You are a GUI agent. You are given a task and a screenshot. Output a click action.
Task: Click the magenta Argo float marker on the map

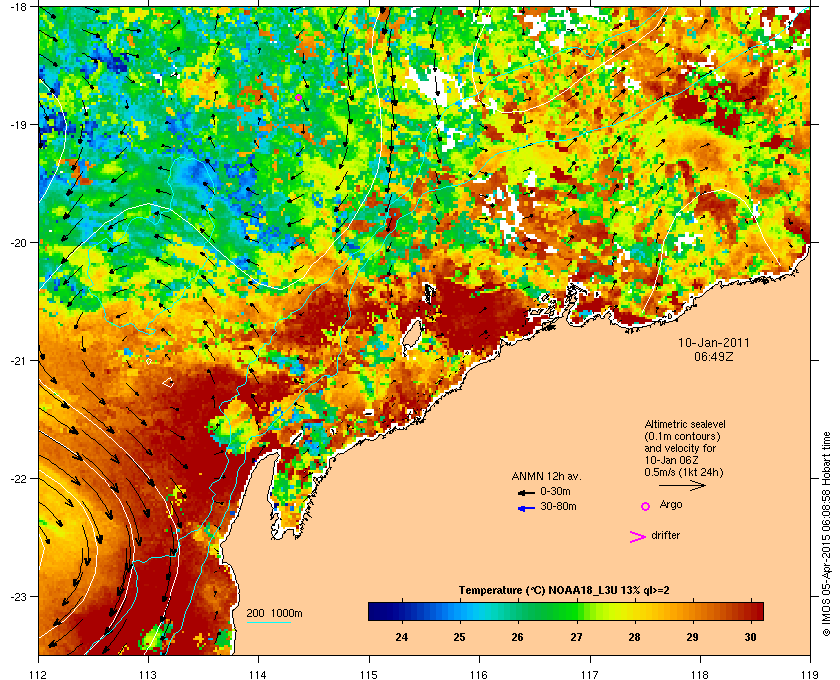click(x=298, y=98)
